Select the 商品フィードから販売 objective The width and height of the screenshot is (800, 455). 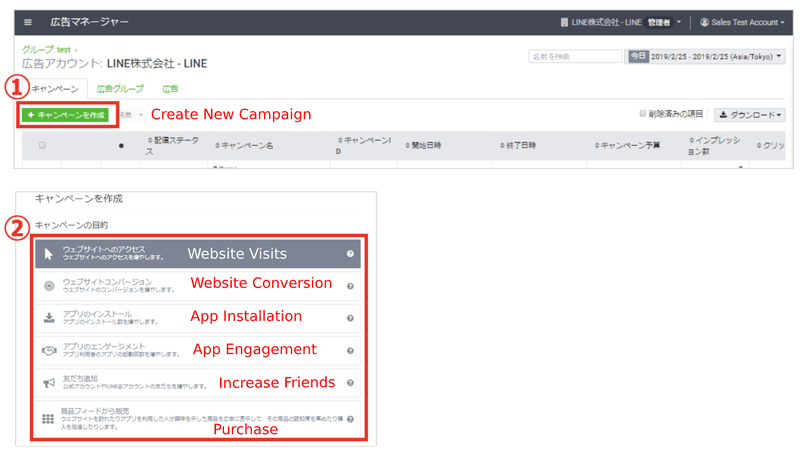pyautogui.click(x=197, y=419)
